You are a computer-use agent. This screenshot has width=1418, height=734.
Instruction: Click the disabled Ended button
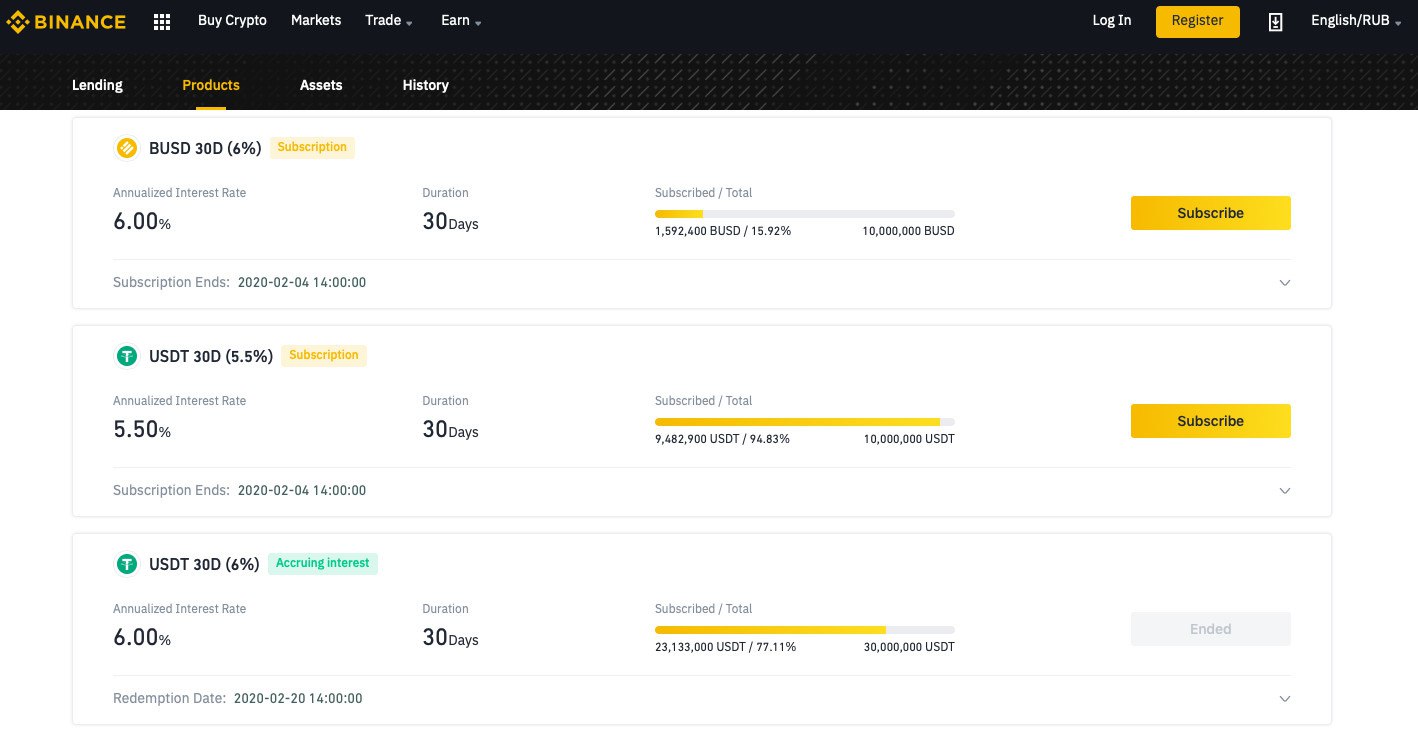click(x=1211, y=629)
